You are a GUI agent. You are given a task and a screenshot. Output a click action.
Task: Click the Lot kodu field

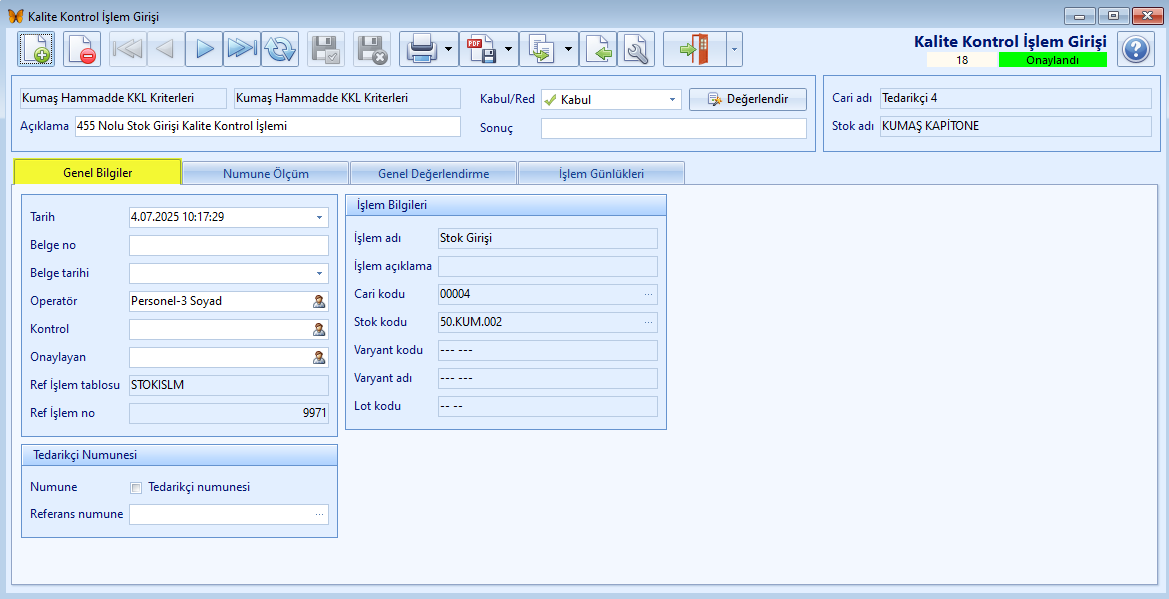[x=548, y=407]
